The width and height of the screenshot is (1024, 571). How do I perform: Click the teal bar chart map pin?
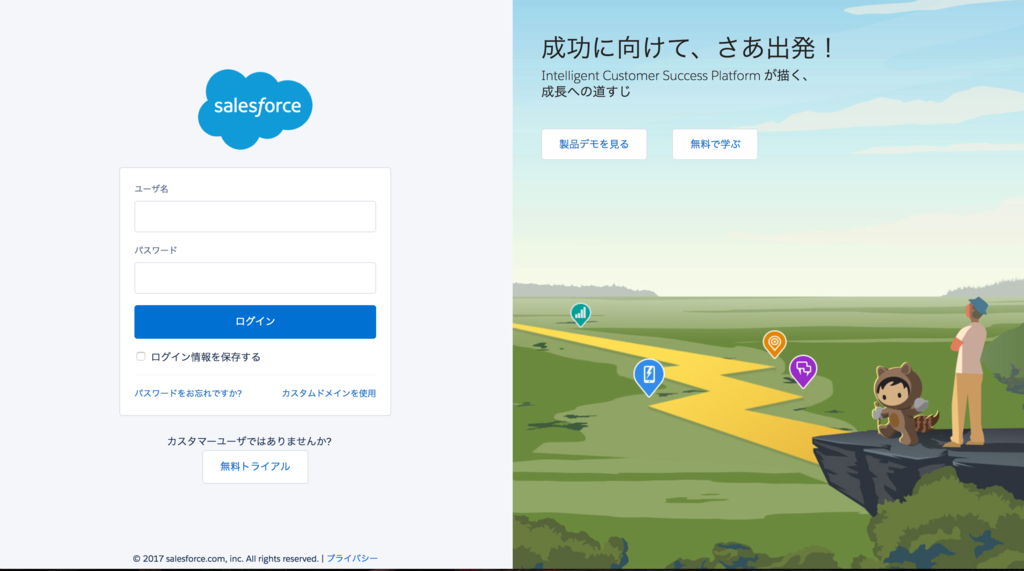[580, 314]
